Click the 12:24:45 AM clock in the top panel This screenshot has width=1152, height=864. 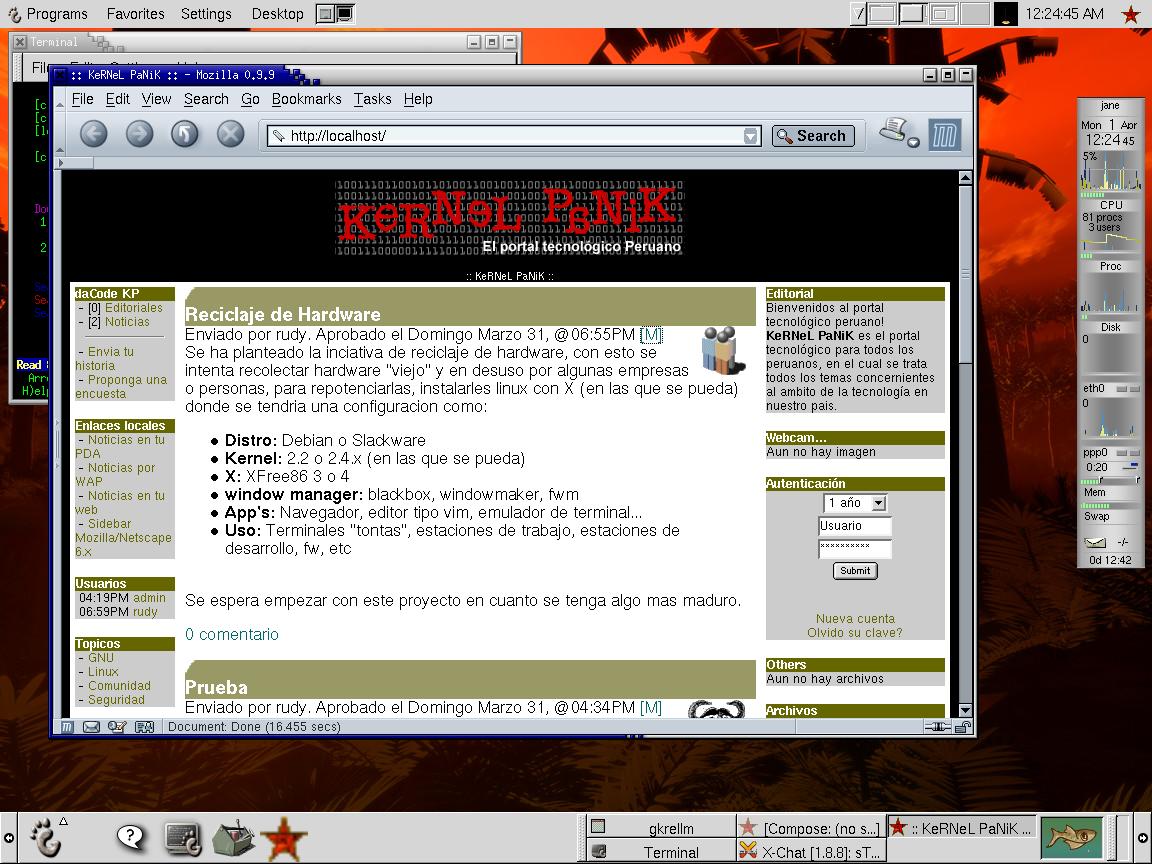1064,14
